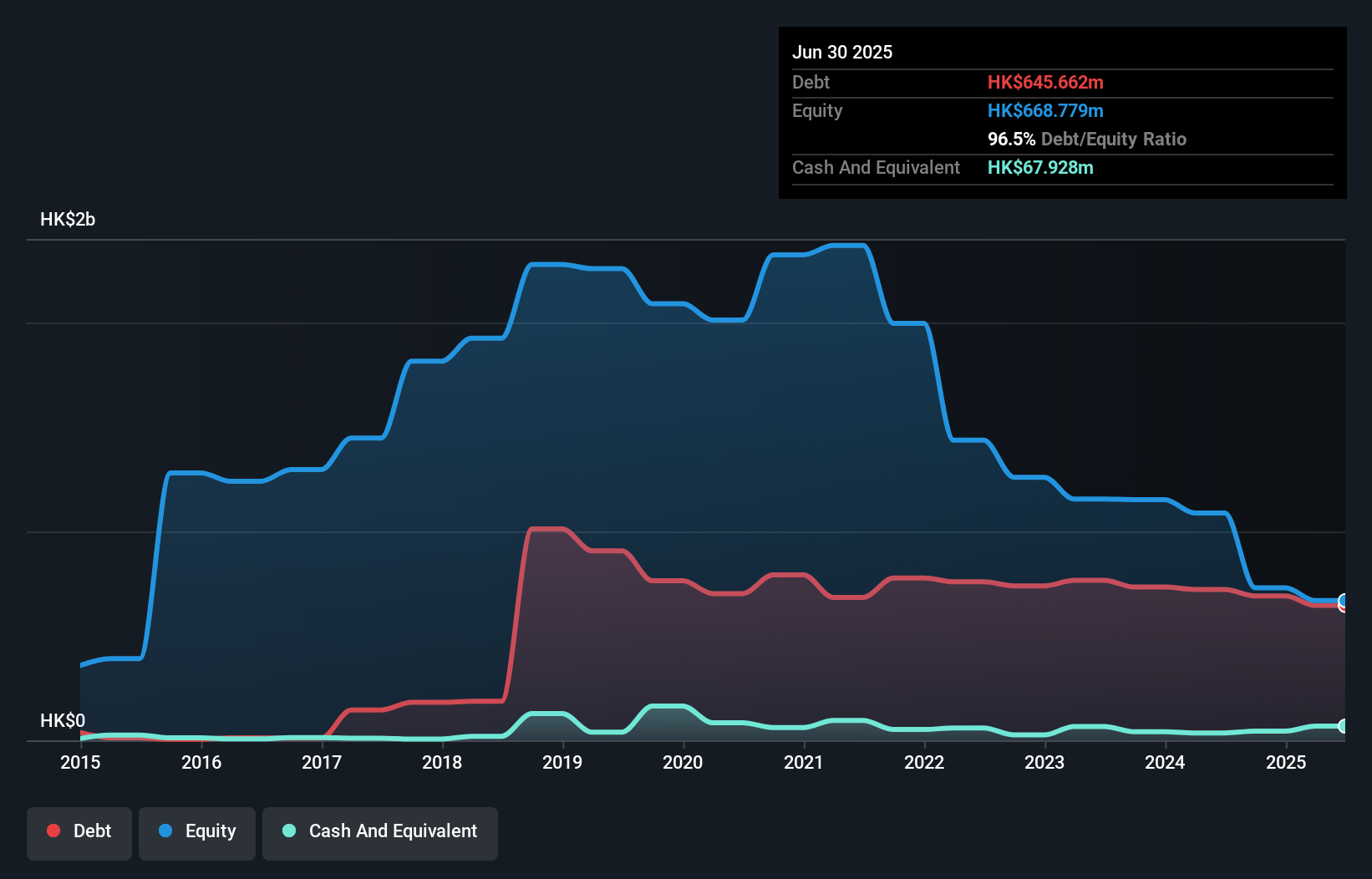The width and height of the screenshot is (1372, 879).
Task: Toggle the Debt legend button
Action: [x=79, y=833]
